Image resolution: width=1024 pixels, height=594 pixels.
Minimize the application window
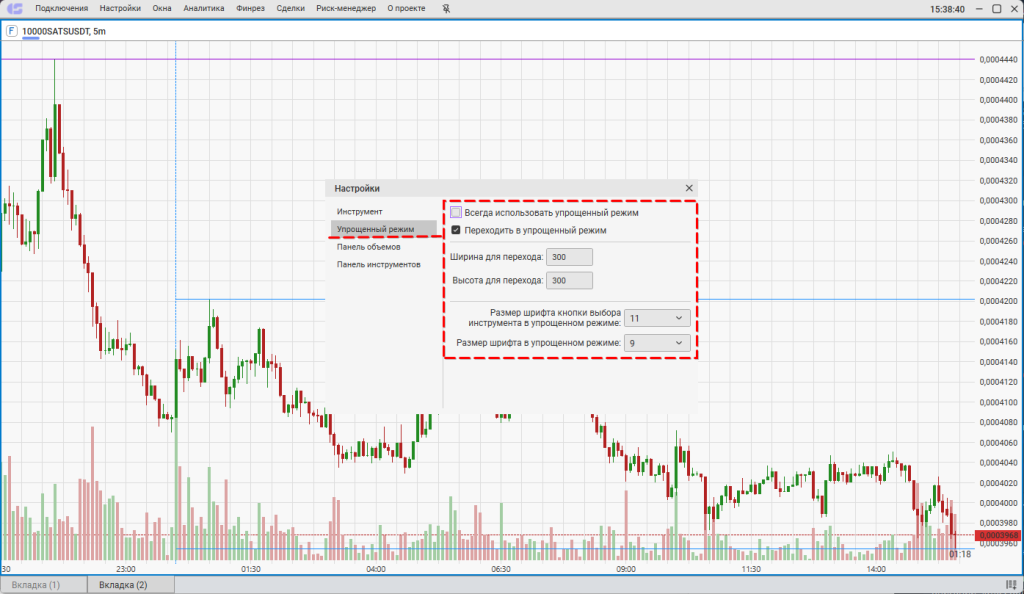tap(979, 8)
